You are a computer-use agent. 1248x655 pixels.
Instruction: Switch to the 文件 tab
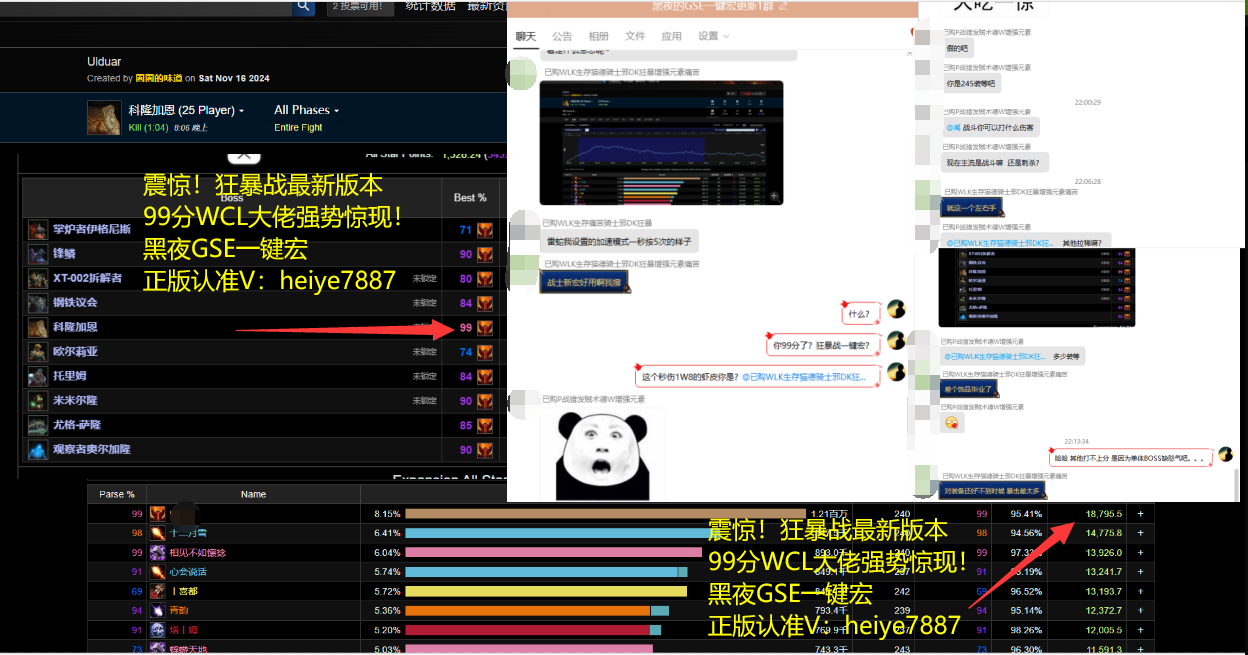pyautogui.click(x=635, y=36)
